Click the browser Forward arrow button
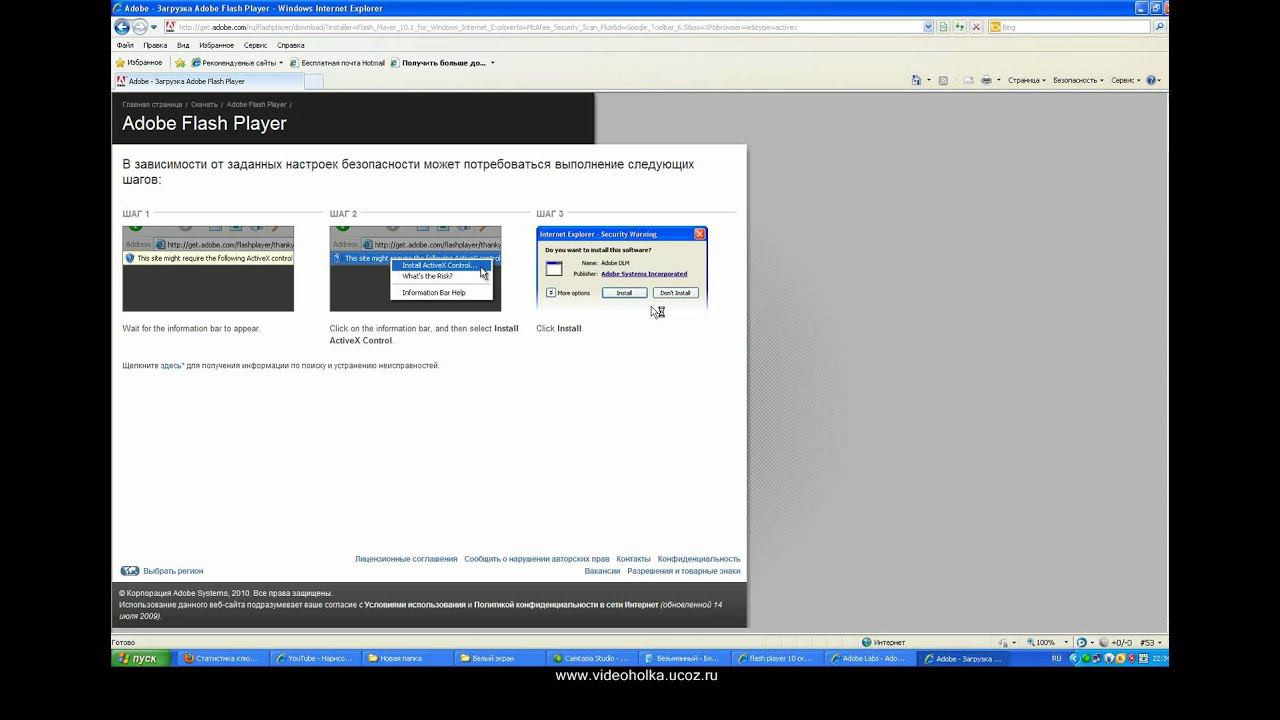This screenshot has height=720, width=1280. click(140, 27)
